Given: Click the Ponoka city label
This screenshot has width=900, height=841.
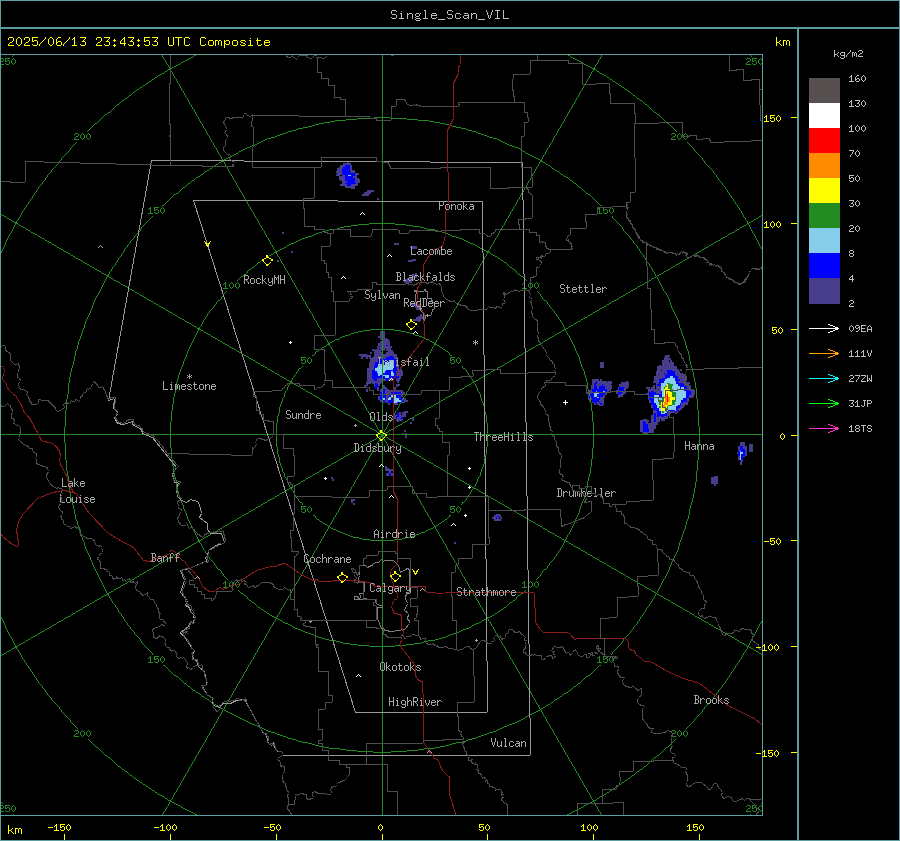Looking at the screenshot, I should tap(456, 206).
